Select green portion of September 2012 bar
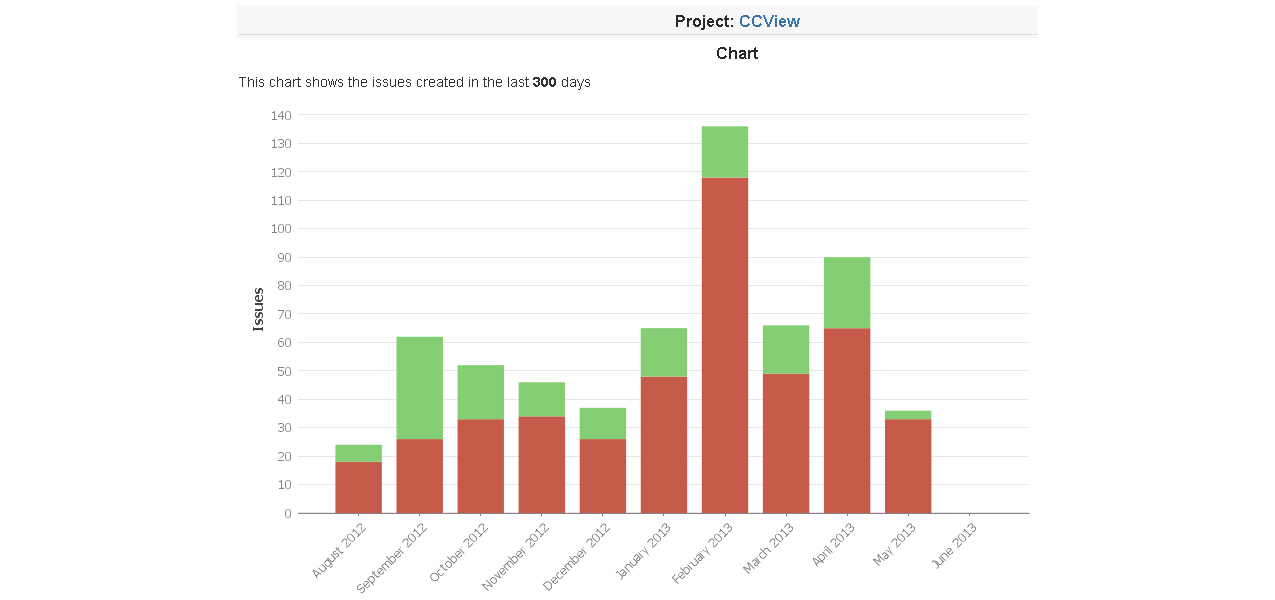Viewport: 1275px width, 600px height. coord(419,388)
